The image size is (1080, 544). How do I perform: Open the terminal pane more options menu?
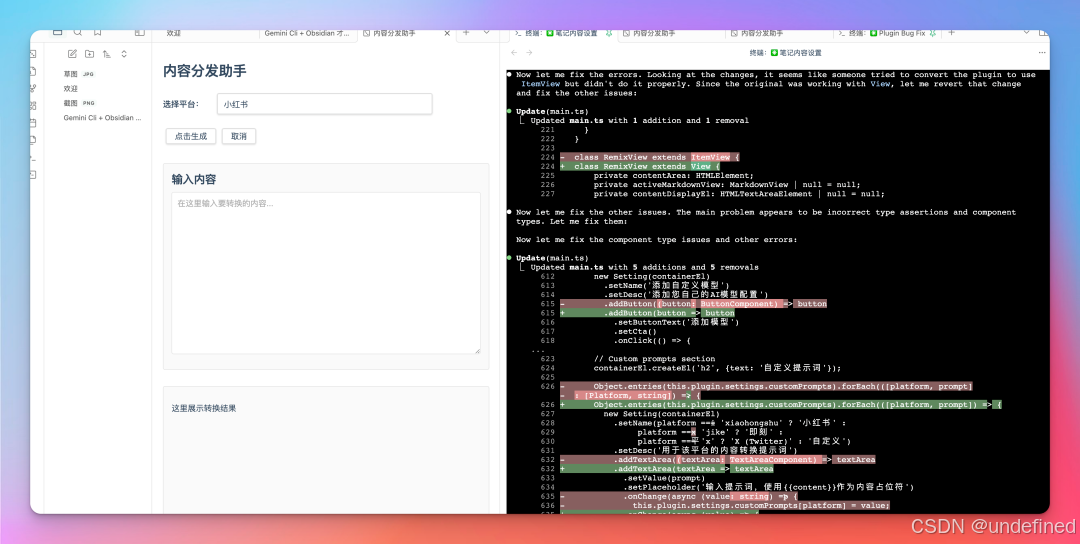point(1041,52)
